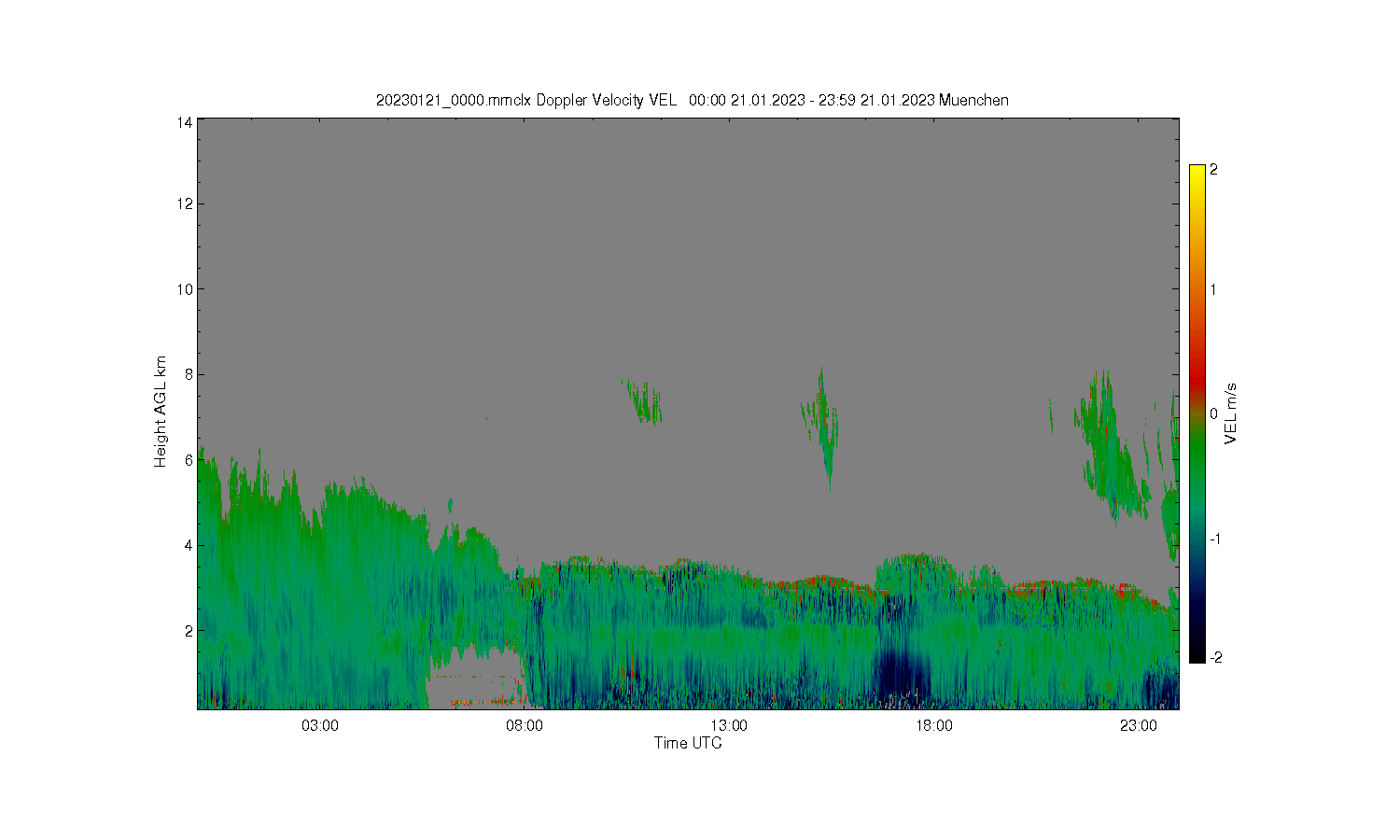
Task: Click the 18:00 time tick label
Action: point(934,725)
